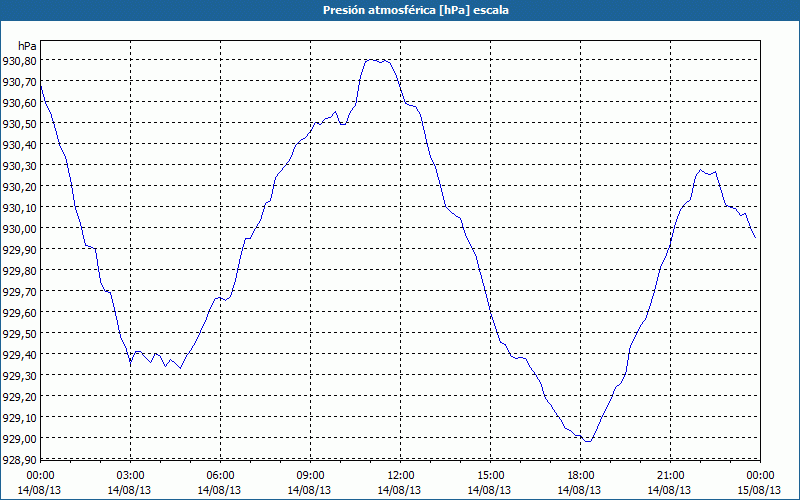Click the 930,20 axis value

click(x=19, y=186)
